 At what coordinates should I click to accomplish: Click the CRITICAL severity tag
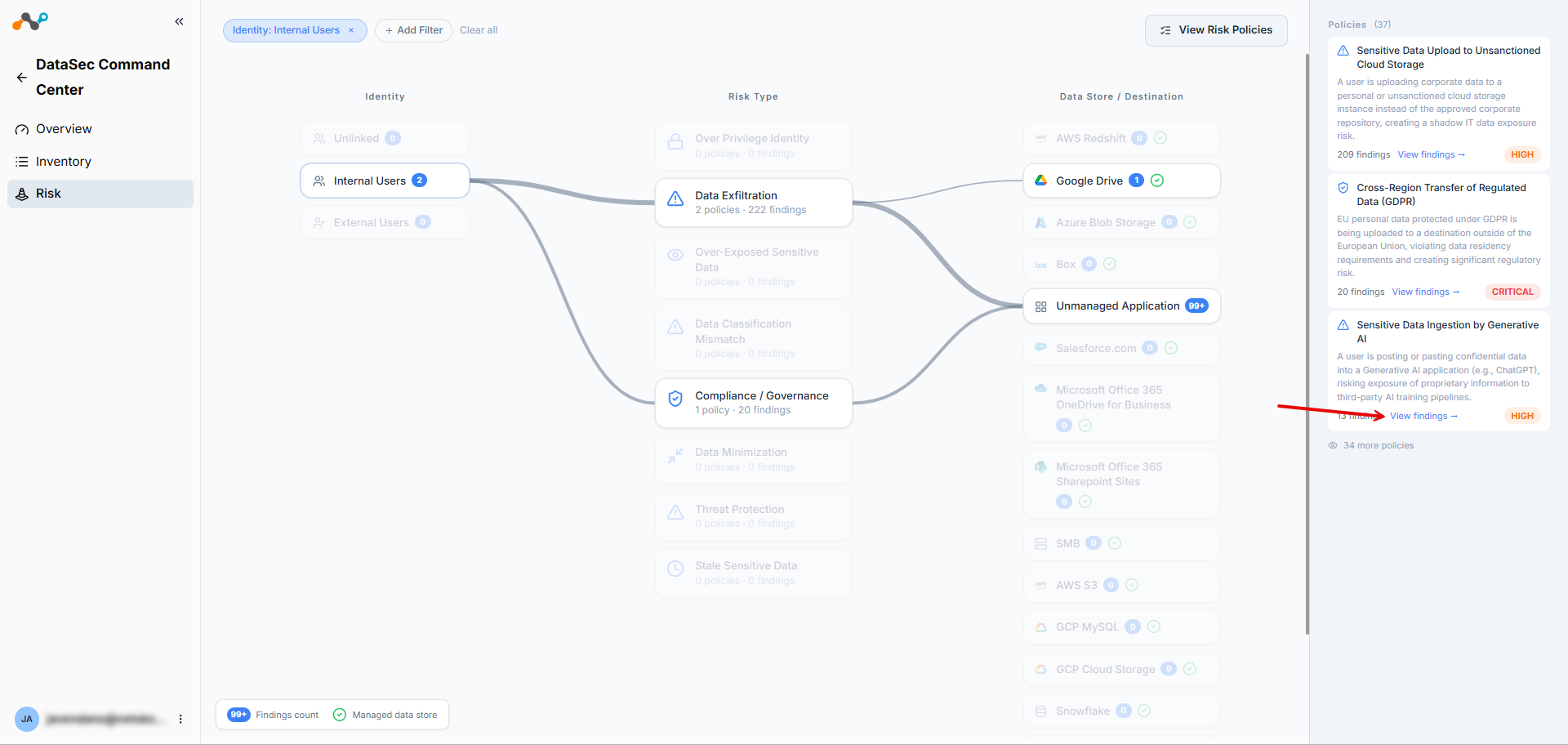tap(1512, 292)
